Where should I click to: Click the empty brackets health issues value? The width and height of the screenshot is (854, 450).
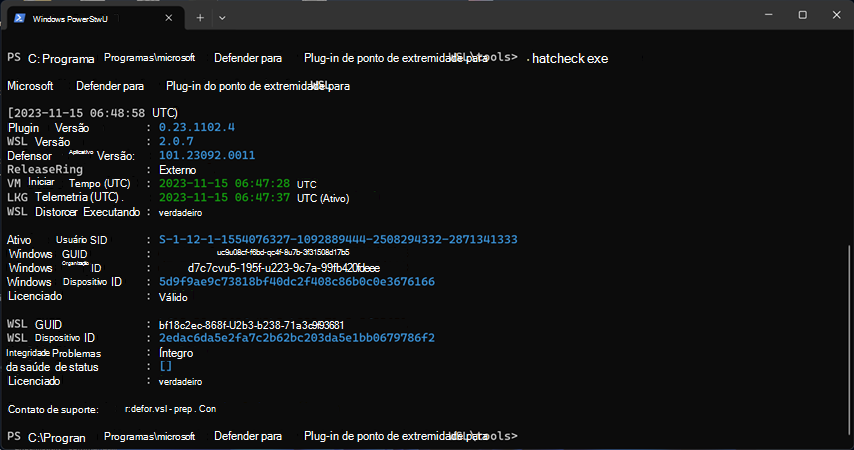point(166,367)
